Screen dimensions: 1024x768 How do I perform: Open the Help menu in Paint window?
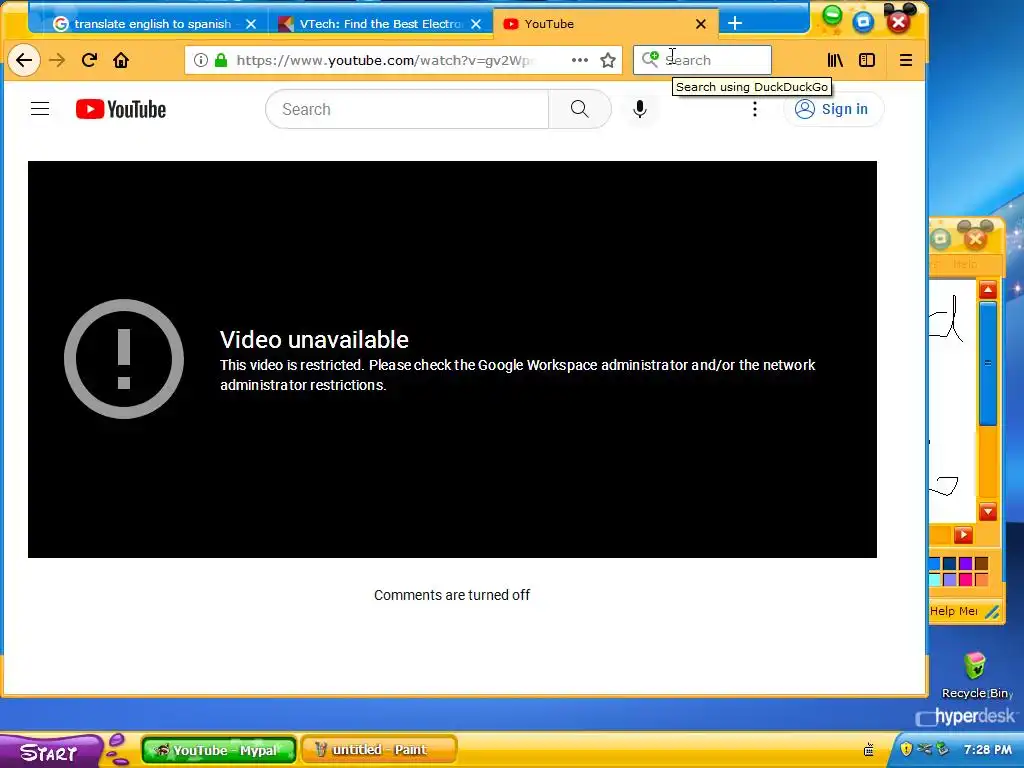pyautogui.click(x=965, y=264)
